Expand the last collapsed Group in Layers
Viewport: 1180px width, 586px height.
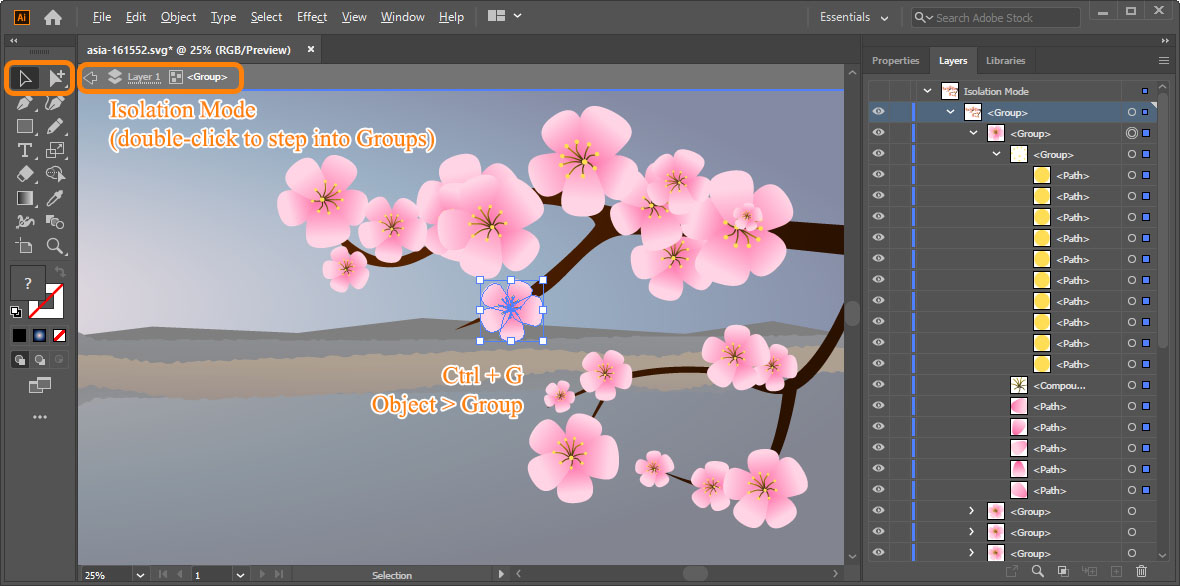coord(971,553)
